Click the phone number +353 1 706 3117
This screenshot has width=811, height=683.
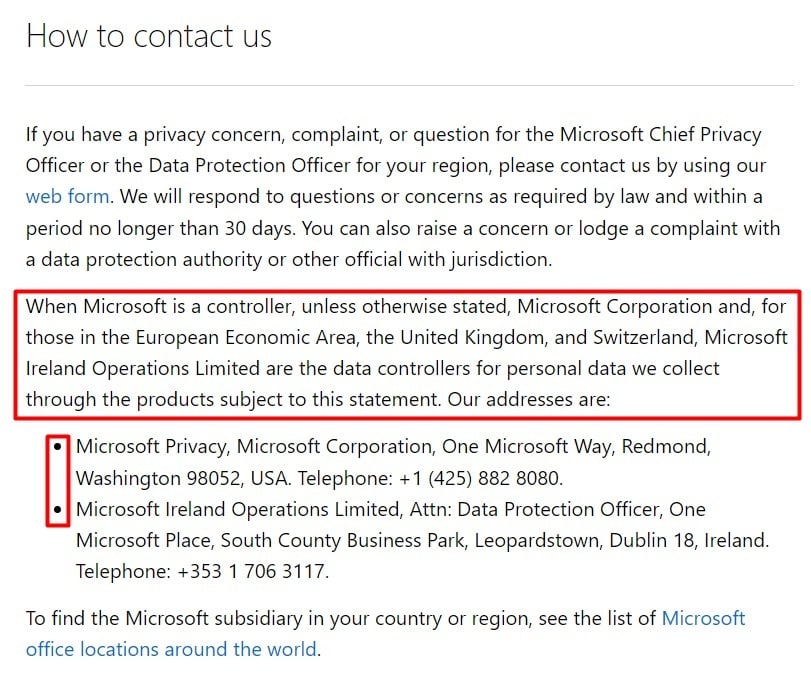point(253,573)
